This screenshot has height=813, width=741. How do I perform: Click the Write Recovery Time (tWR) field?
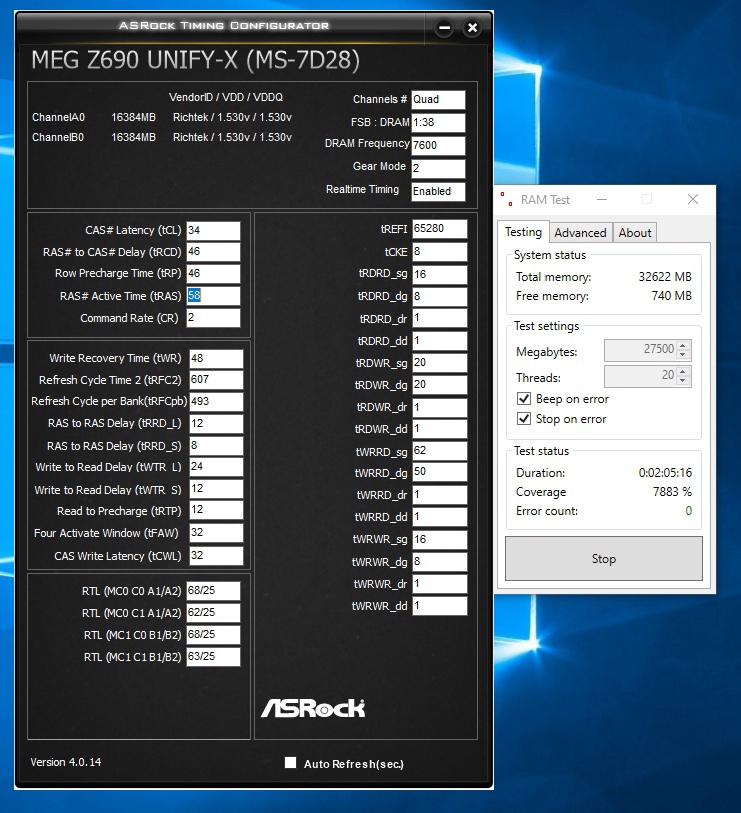click(x=216, y=358)
